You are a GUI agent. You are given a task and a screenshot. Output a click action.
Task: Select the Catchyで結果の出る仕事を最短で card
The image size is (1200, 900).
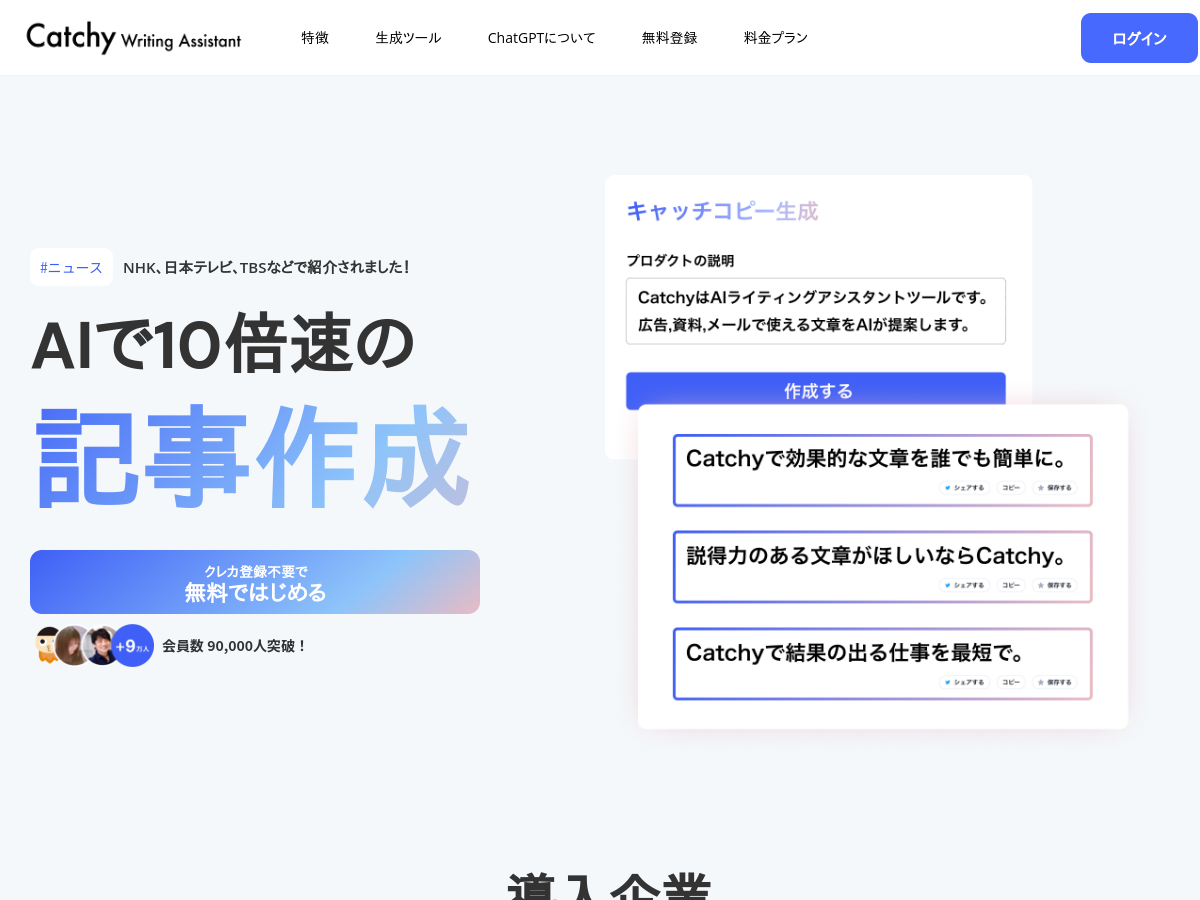coord(883,664)
